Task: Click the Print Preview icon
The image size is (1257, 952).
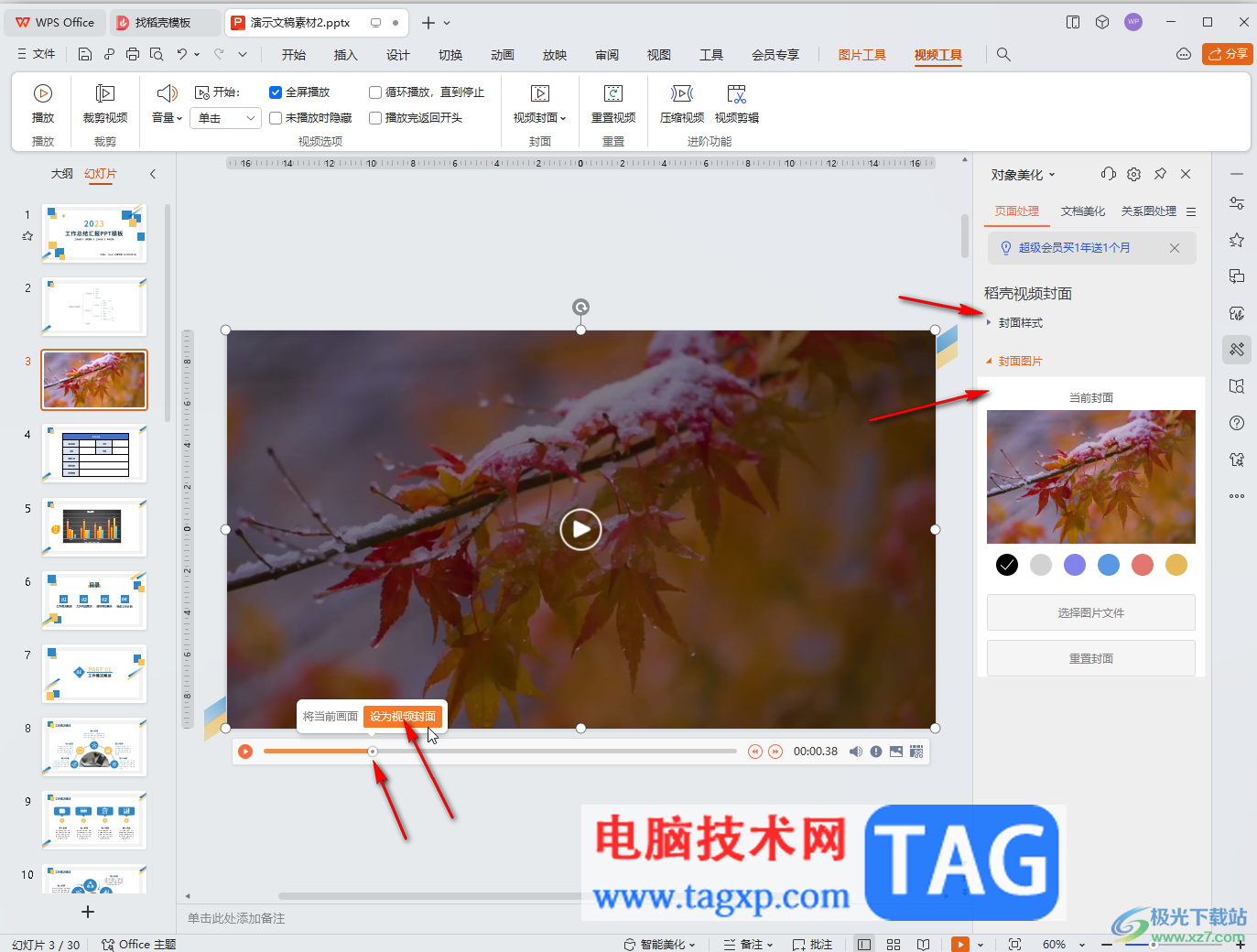Action: (x=157, y=54)
